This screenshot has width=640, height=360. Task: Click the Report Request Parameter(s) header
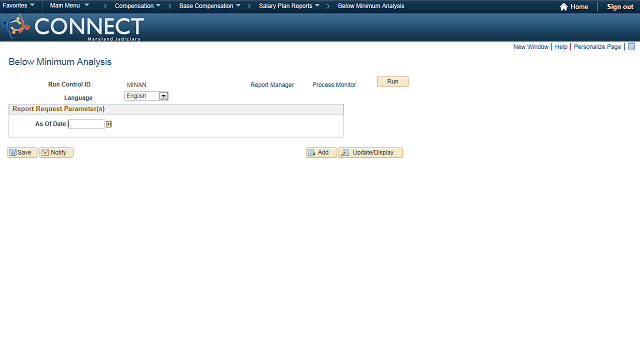click(x=58, y=109)
